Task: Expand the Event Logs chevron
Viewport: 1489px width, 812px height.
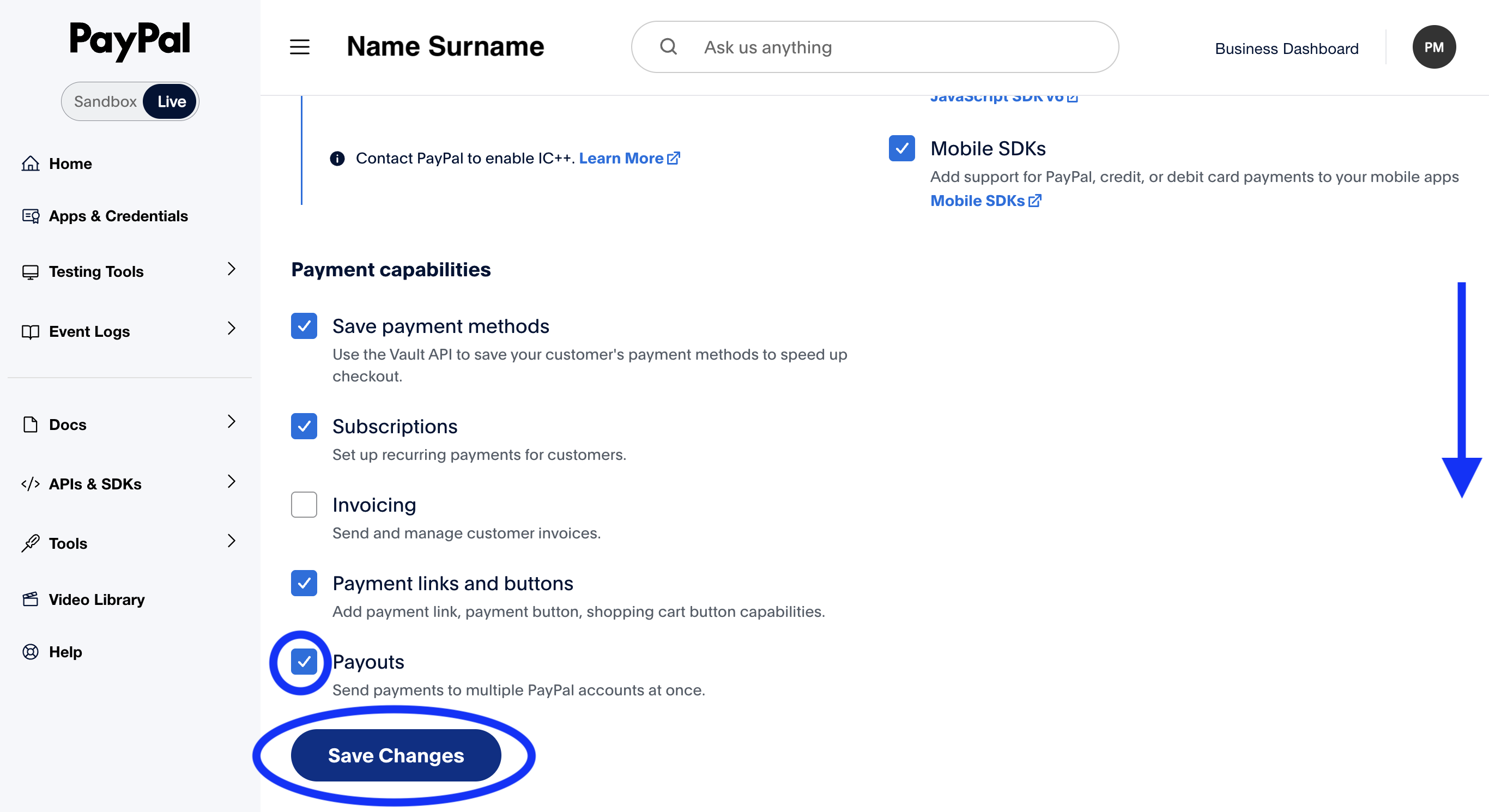Action: 231,329
